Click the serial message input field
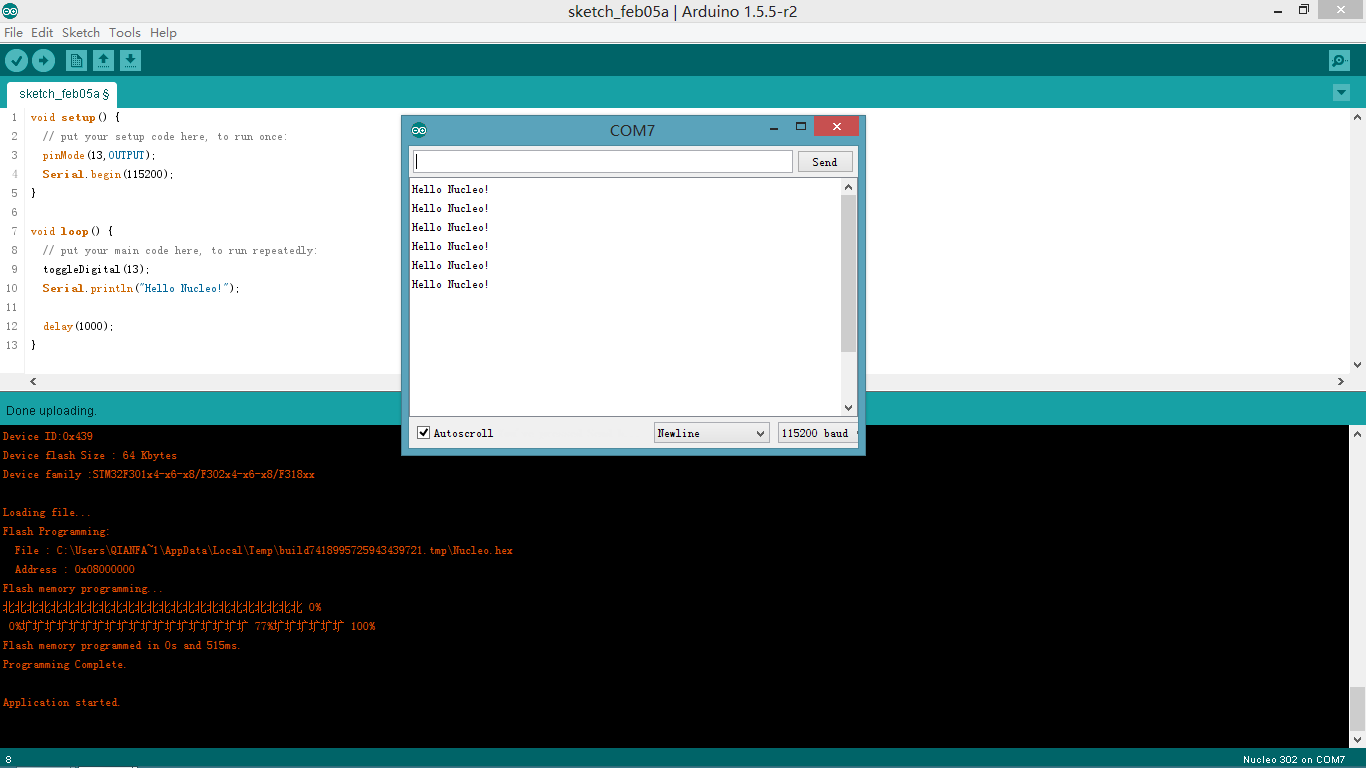 (x=602, y=162)
